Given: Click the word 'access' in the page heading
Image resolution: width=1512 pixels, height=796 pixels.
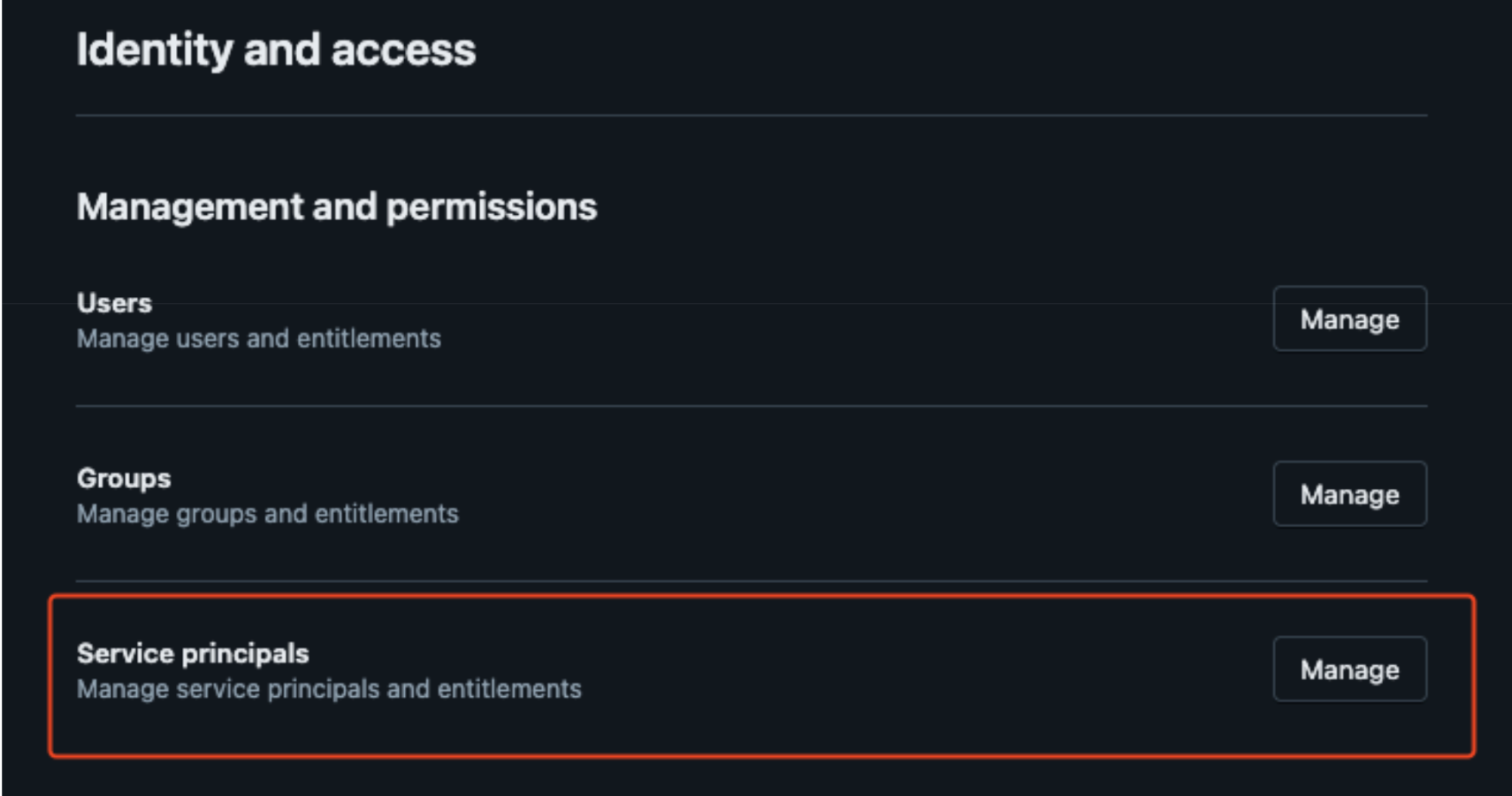Looking at the screenshot, I should (403, 50).
